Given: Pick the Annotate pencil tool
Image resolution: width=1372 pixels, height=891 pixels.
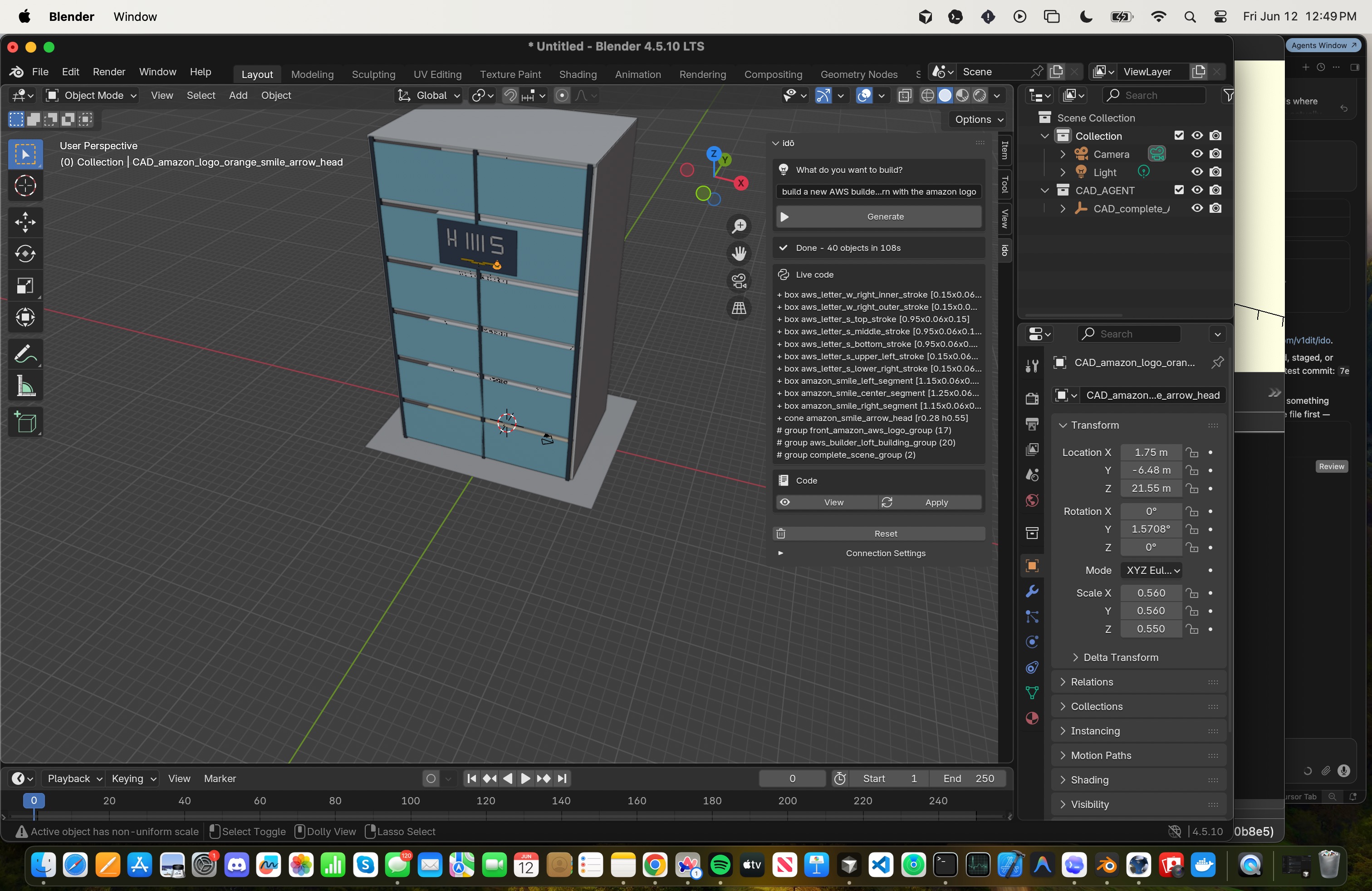Looking at the screenshot, I should (25, 353).
